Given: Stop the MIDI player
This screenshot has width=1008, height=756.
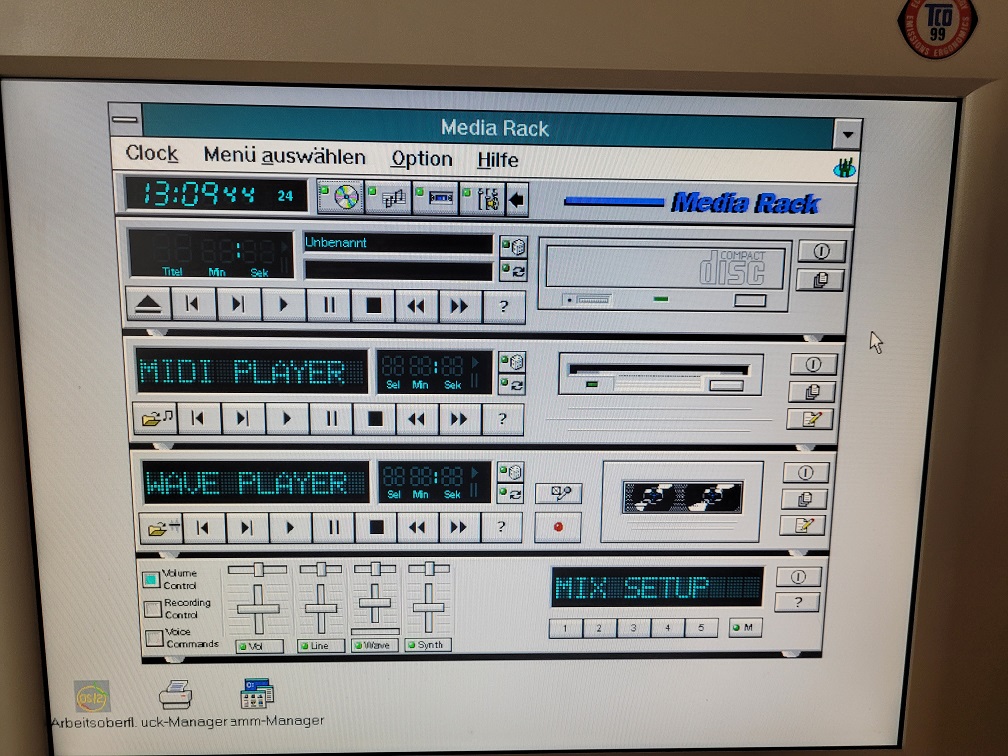Looking at the screenshot, I should click(x=374, y=420).
